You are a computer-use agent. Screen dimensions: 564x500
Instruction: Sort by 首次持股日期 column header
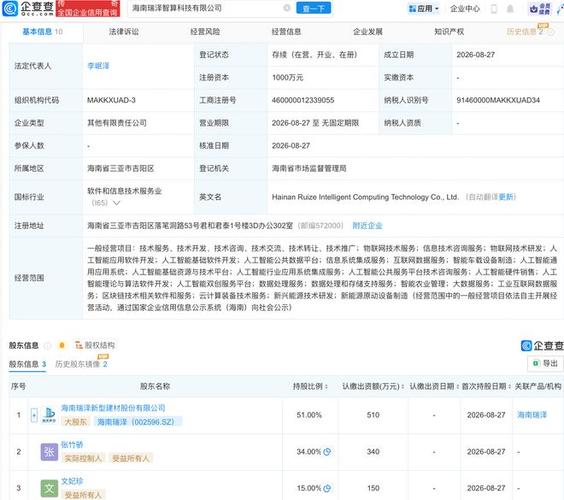pyautogui.click(x=487, y=387)
